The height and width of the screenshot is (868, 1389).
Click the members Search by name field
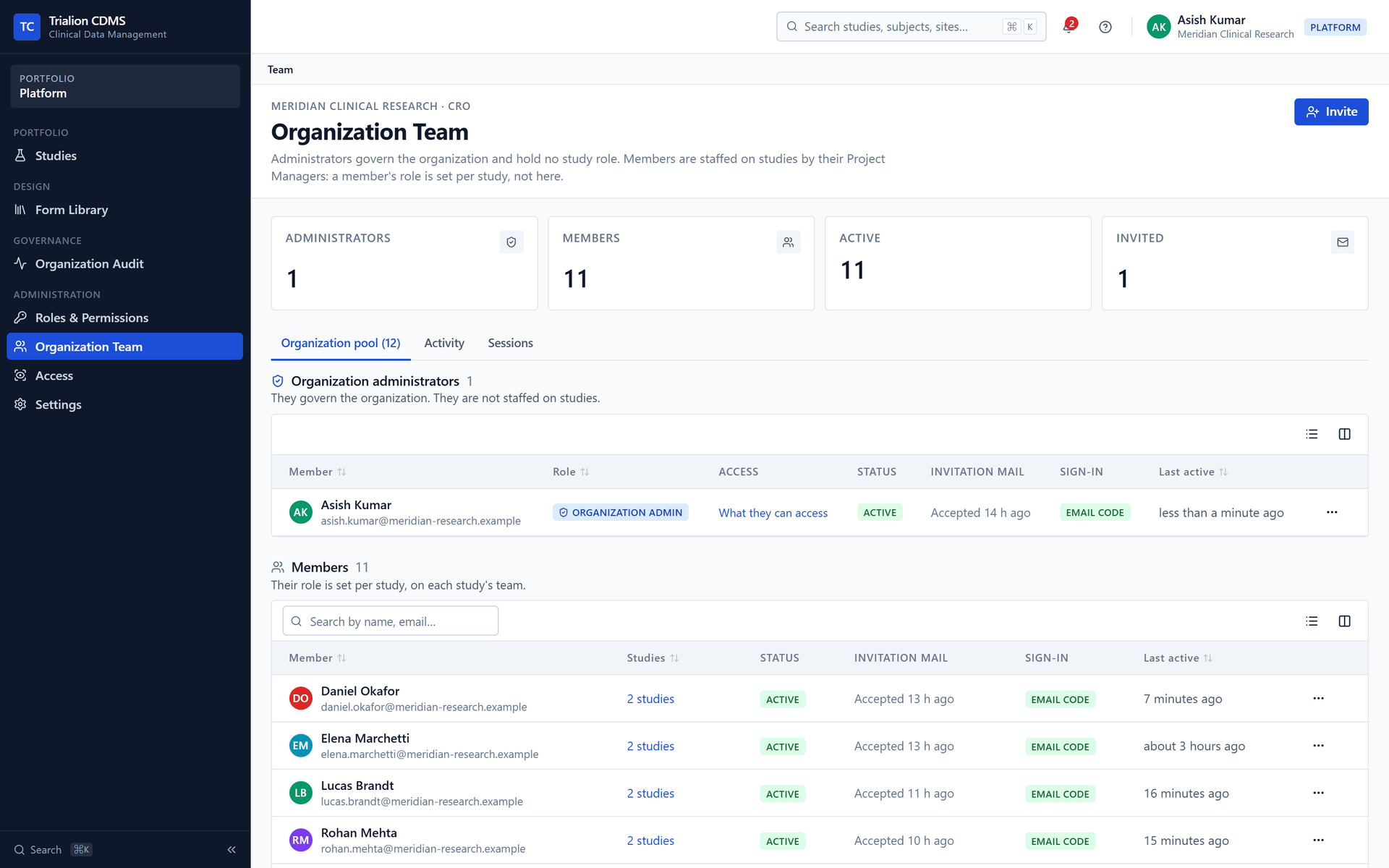point(391,621)
